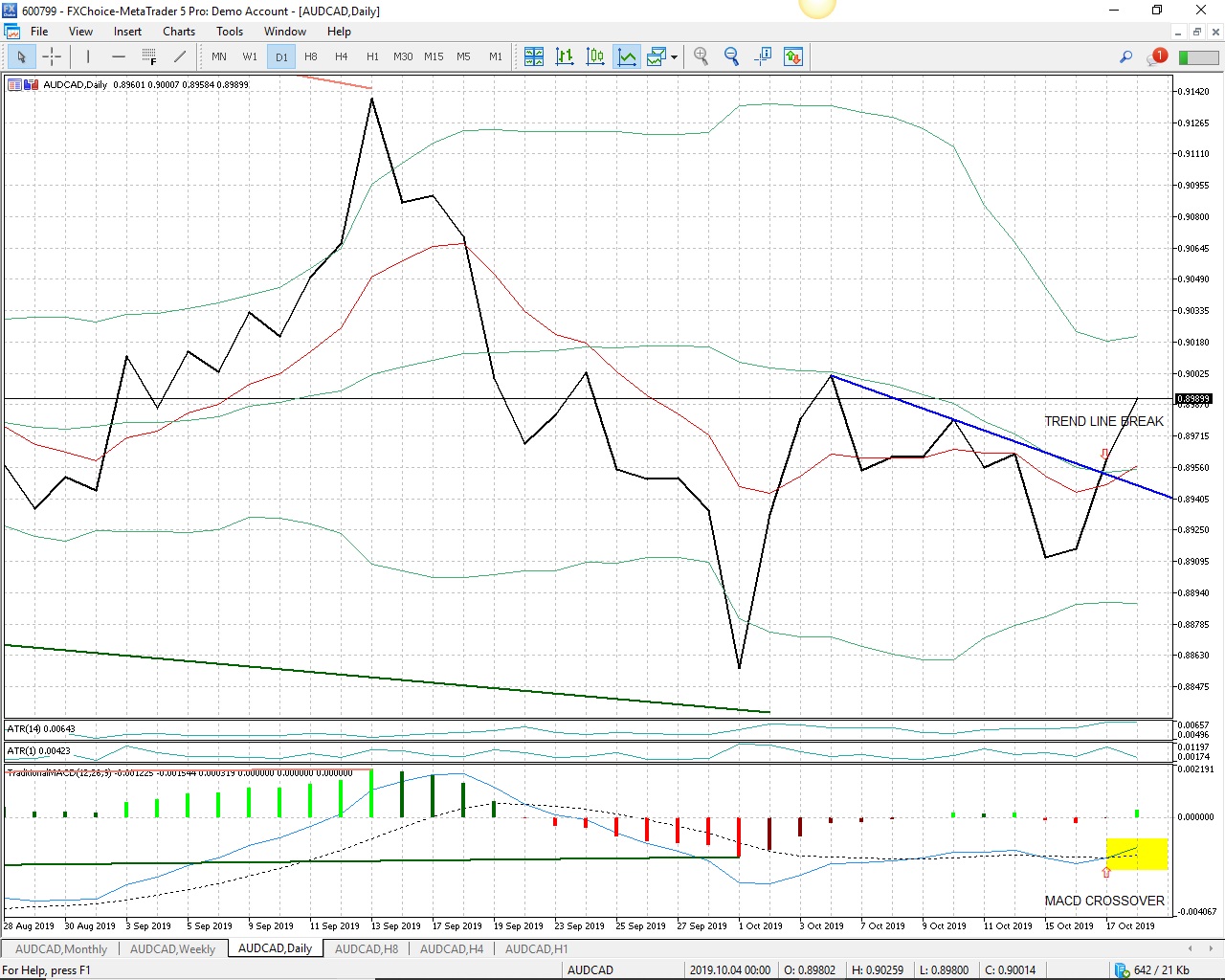The image size is (1225, 980).
Task: Switch to the M30 timeframe
Action: click(x=403, y=56)
